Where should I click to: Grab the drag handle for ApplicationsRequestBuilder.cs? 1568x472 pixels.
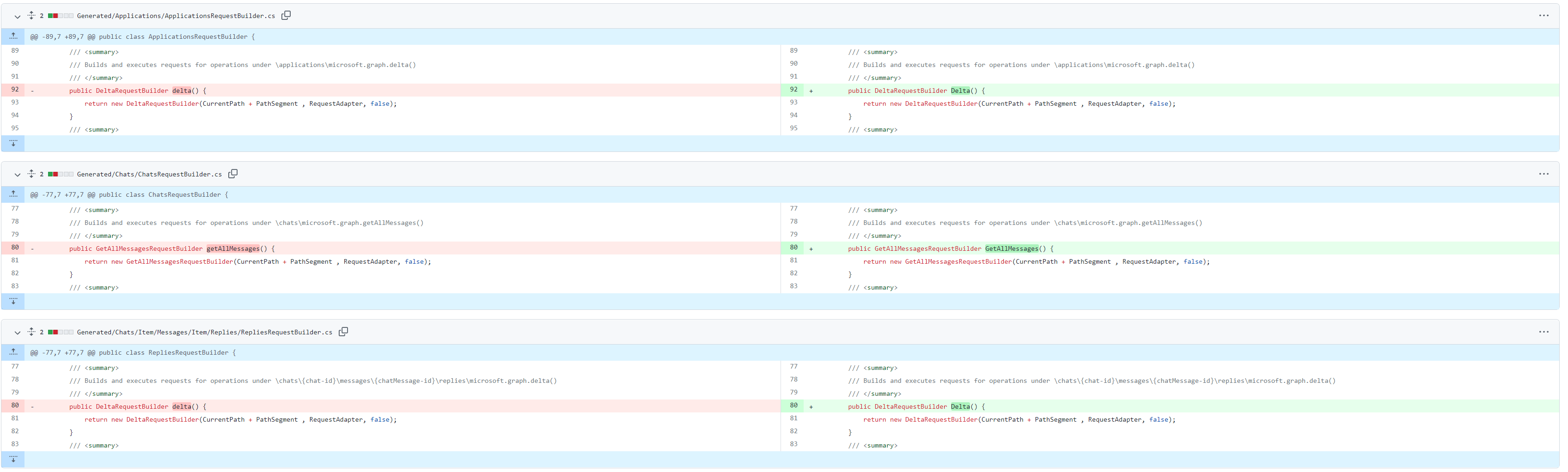point(31,15)
